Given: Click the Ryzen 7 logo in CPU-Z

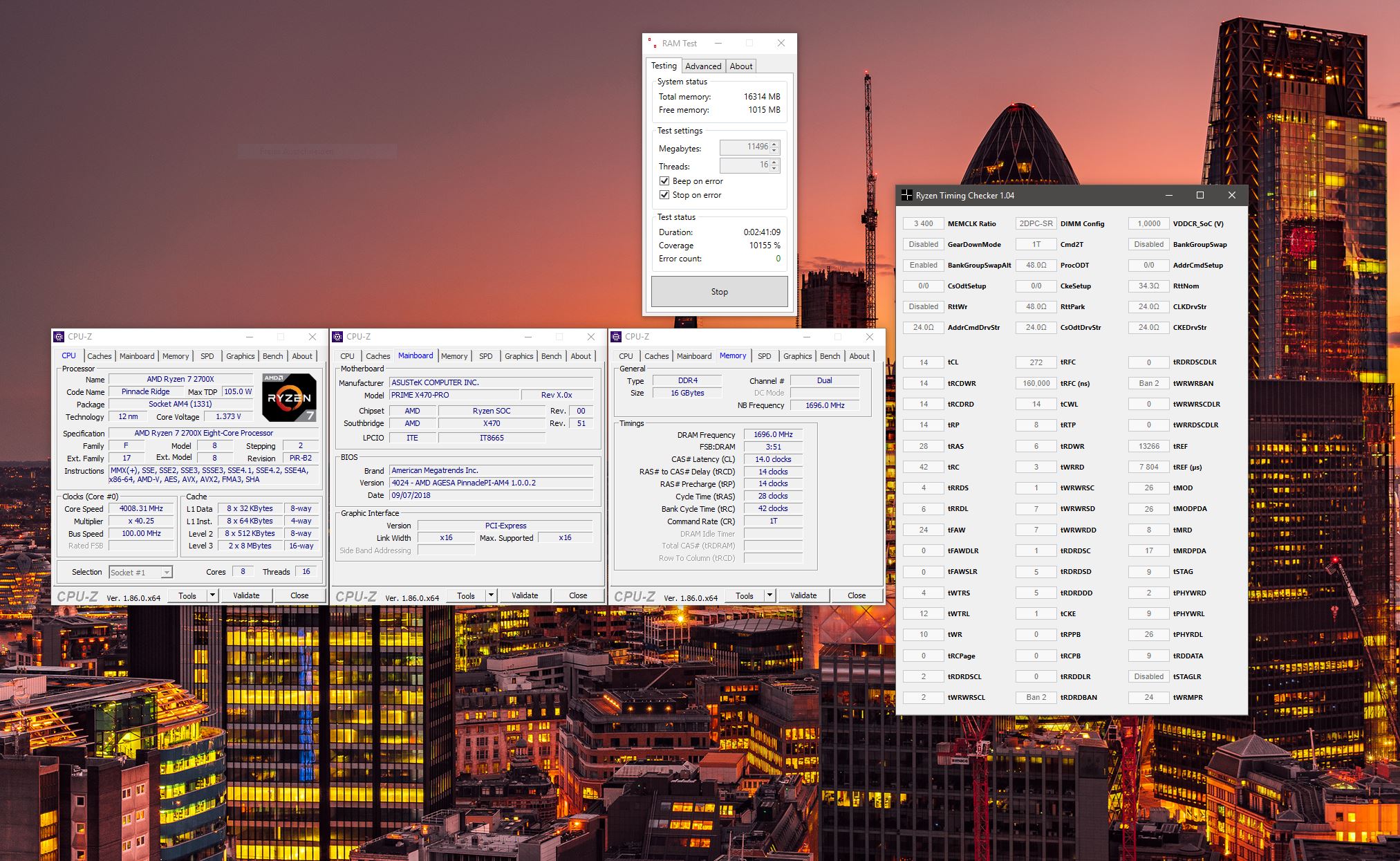Looking at the screenshot, I should click(x=289, y=398).
